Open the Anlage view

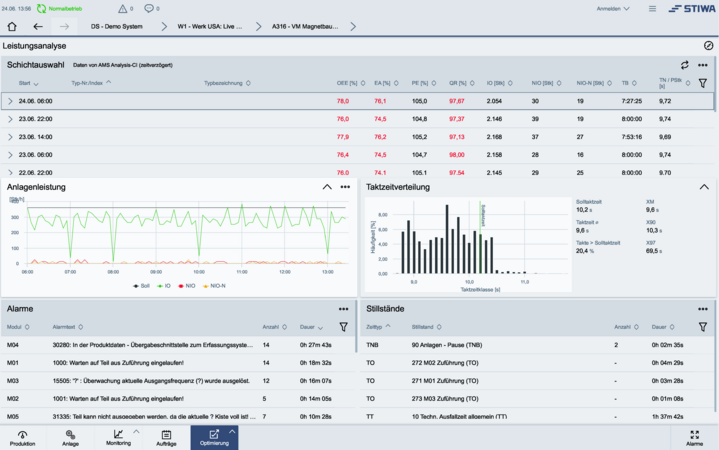[x=70, y=438]
